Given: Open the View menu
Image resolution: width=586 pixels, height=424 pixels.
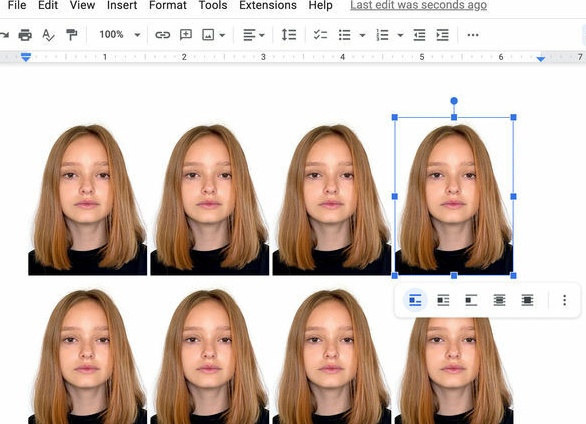Looking at the screenshot, I should [x=82, y=5].
